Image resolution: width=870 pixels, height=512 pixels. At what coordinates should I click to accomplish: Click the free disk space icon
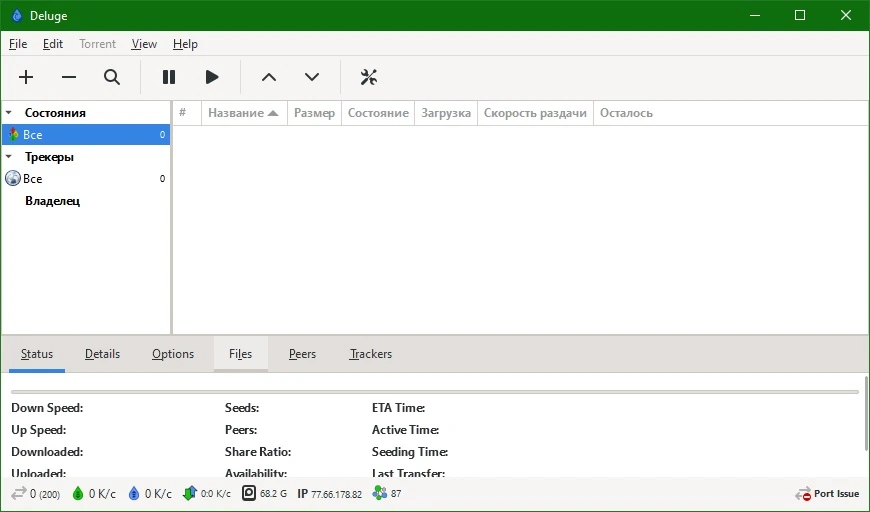[249, 493]
